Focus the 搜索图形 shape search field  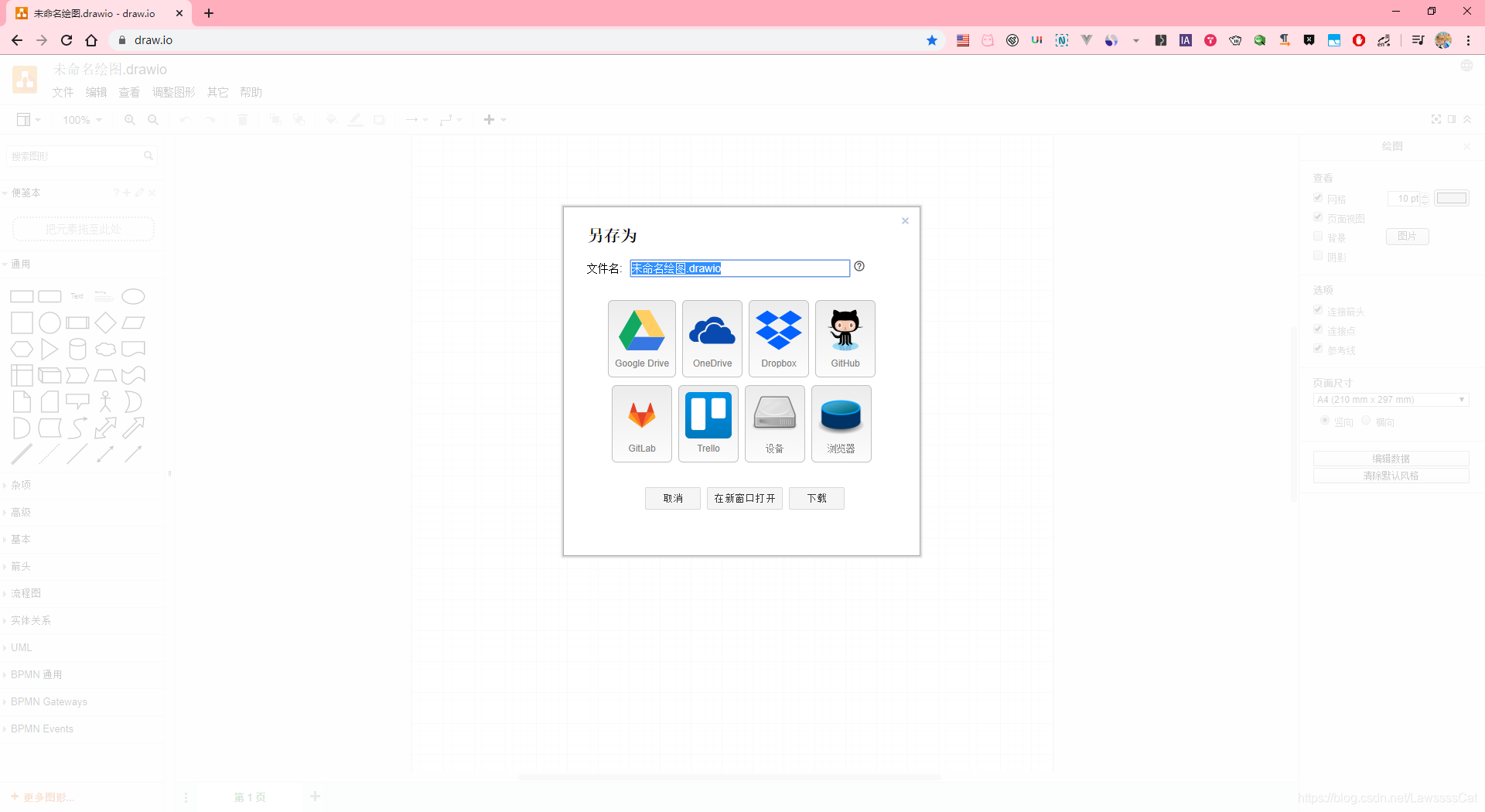click(x=81, y=156)
